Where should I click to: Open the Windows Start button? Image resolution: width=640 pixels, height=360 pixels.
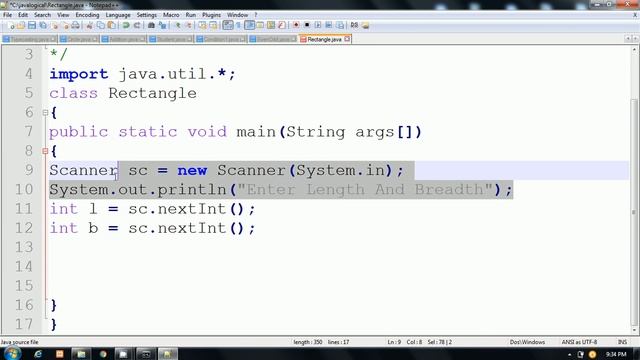click(x=12, y=353)
